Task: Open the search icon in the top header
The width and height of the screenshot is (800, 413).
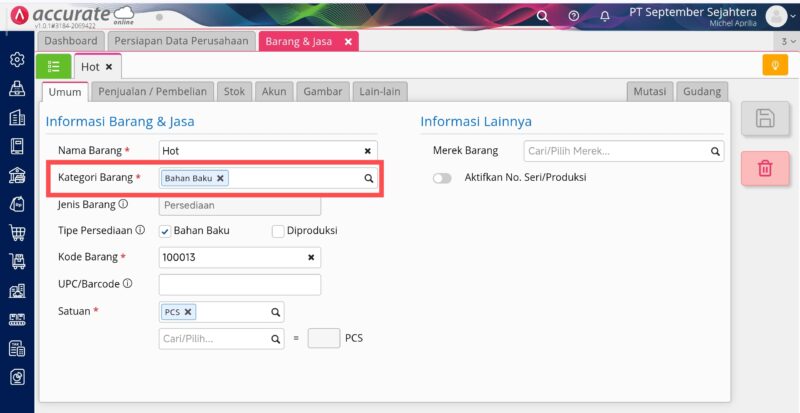Action: (x=543, y=16)
